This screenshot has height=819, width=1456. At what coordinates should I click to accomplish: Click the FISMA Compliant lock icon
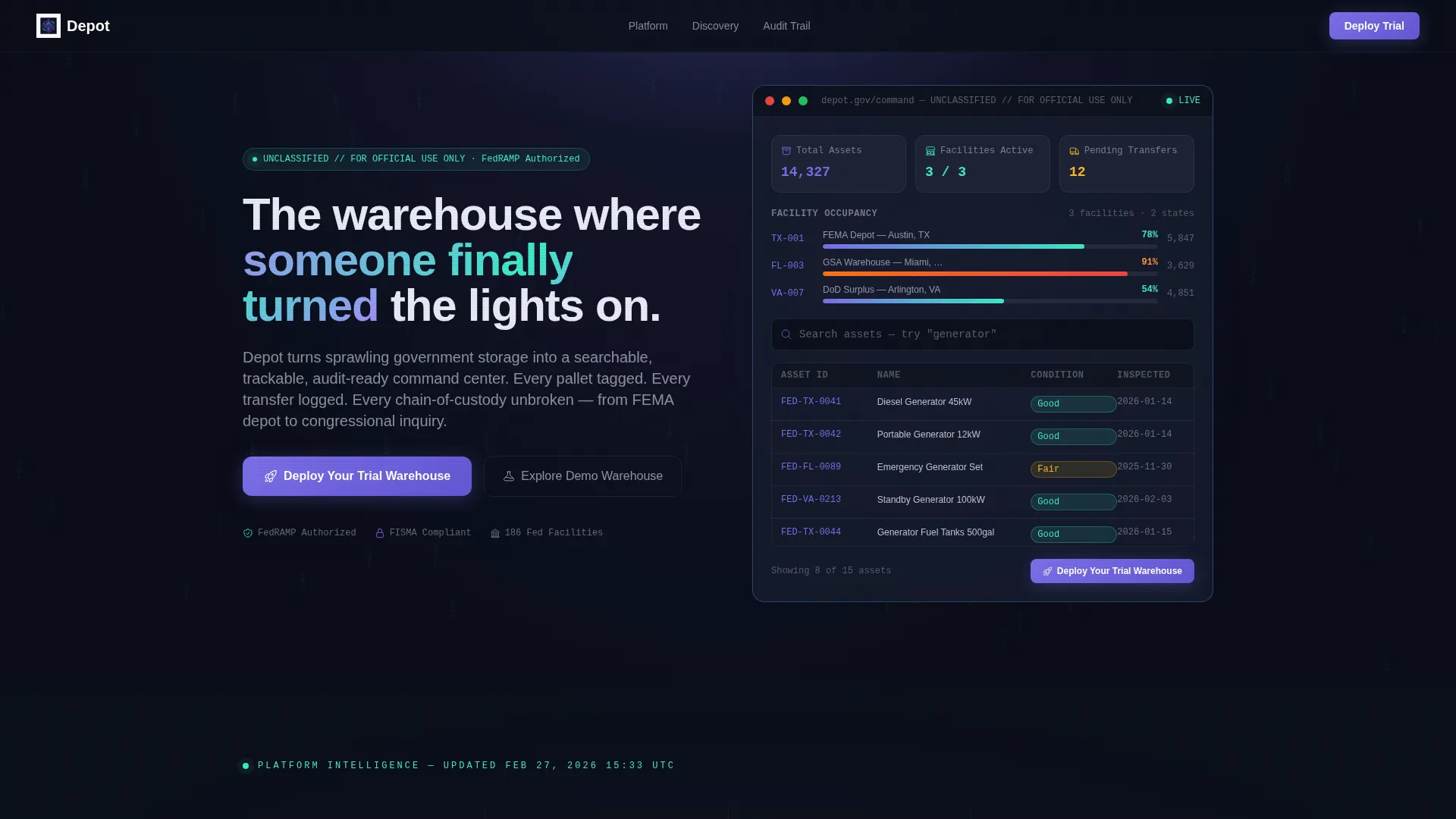380,533
